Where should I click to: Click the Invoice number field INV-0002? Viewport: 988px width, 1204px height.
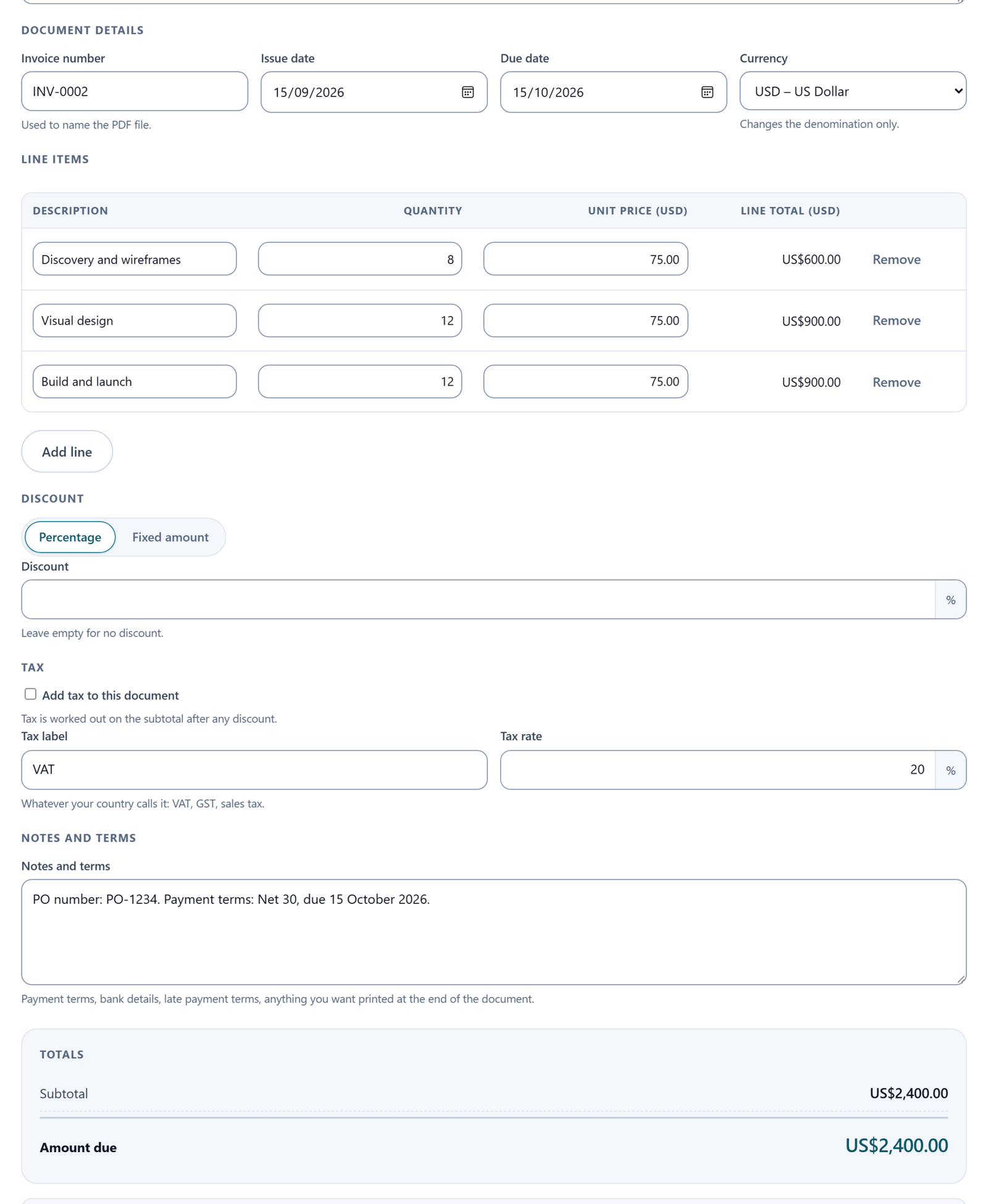[135, 91]
